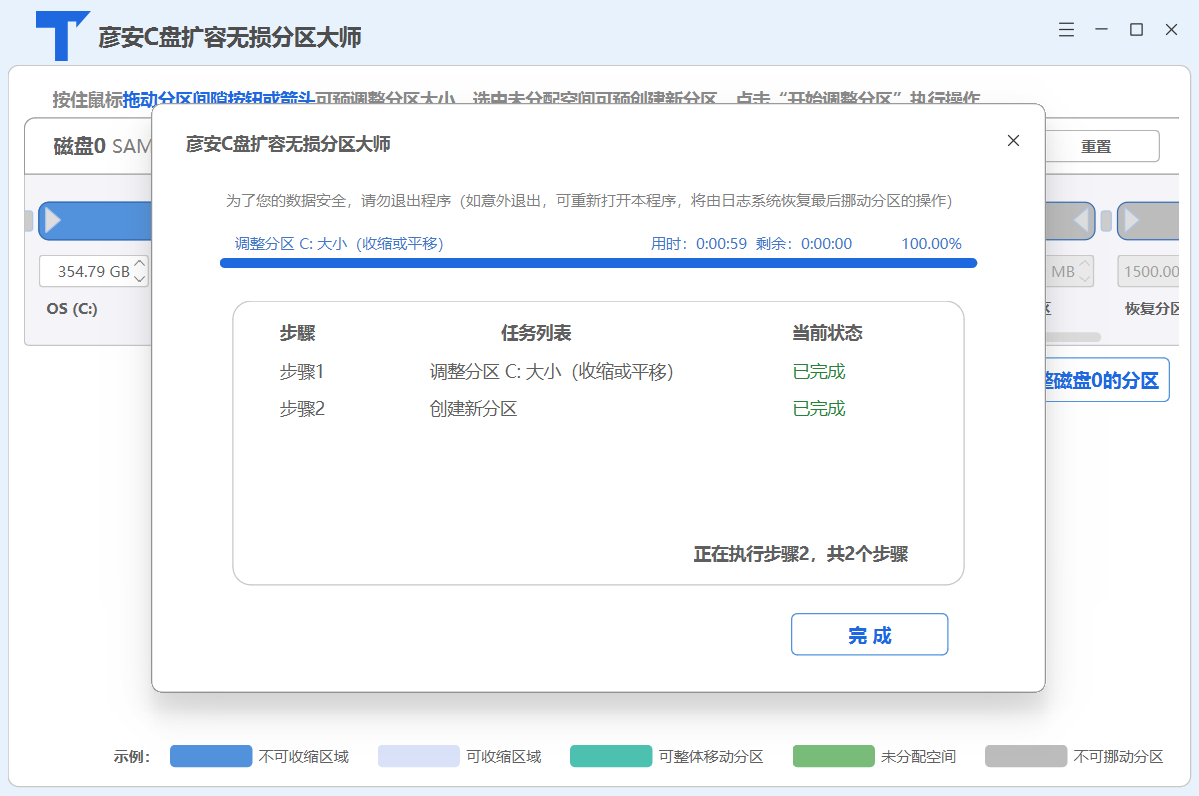The height and width of the screenshot is (796, 1199).
Task: Click the 用时: 0:00:59 elapsed time text
Action: pos(699,244)
